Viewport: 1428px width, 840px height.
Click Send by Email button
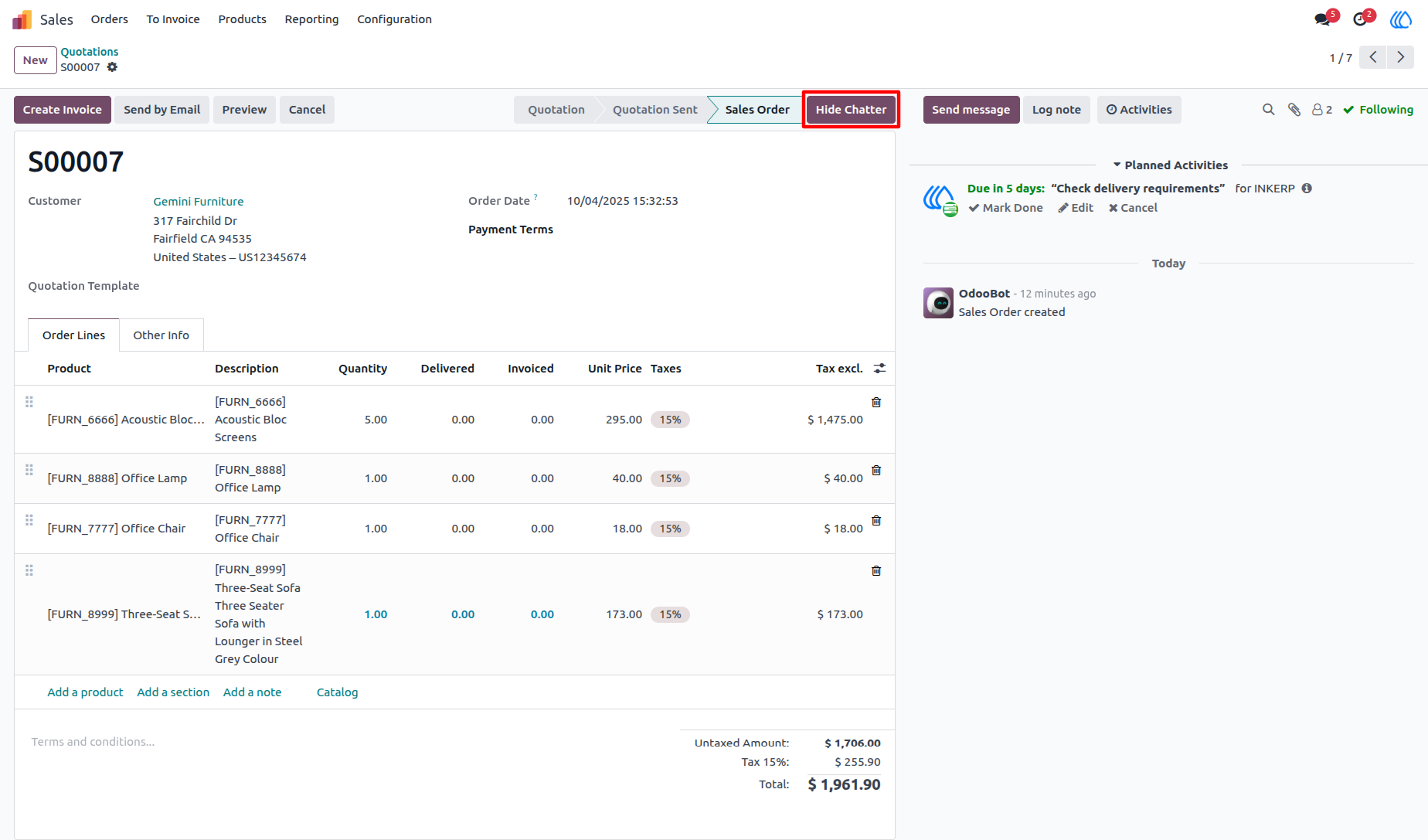point(162,110)
